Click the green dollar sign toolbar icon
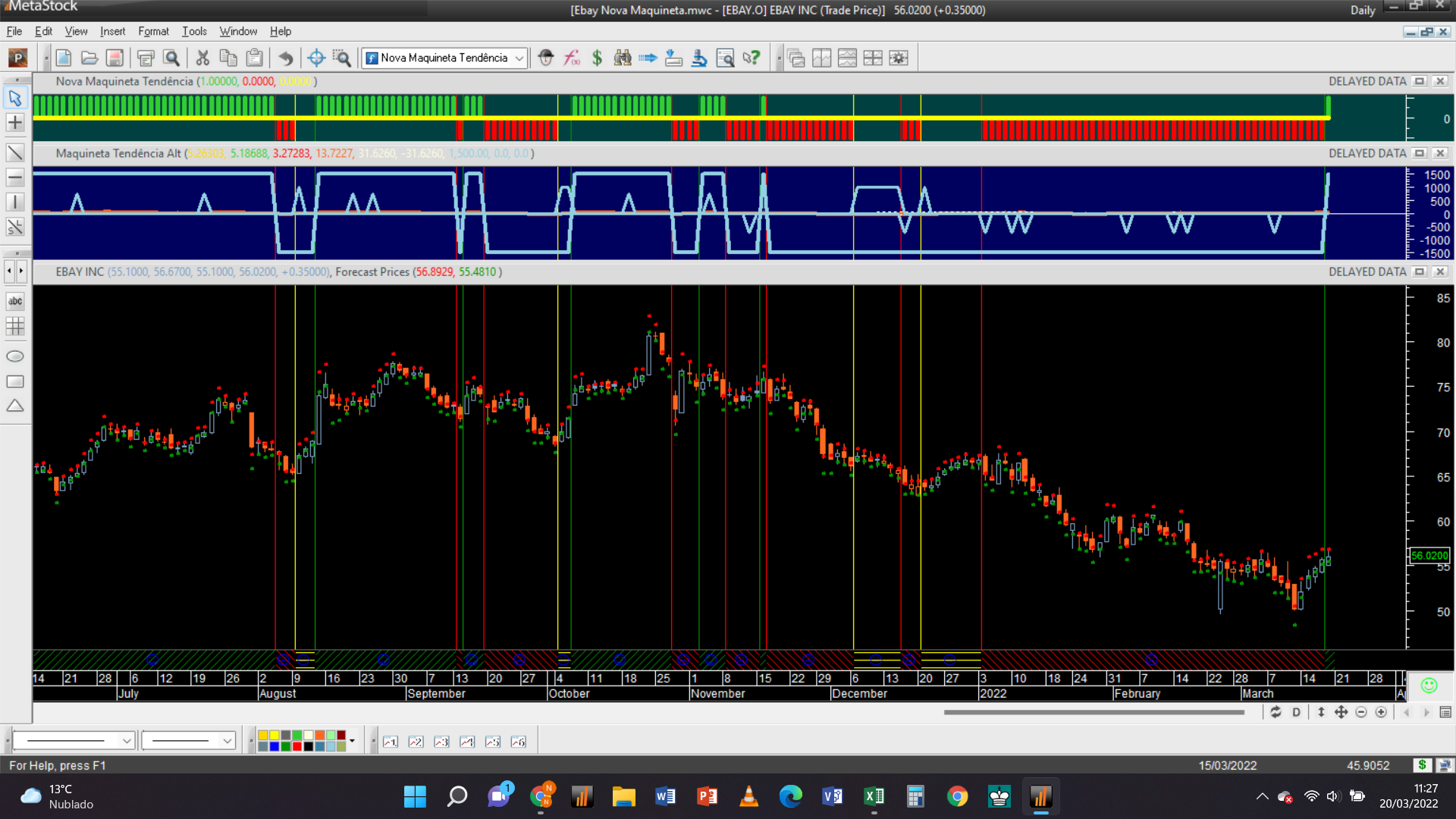The width and height of the screenshot is (1456, 819). (x=597, y=58)
